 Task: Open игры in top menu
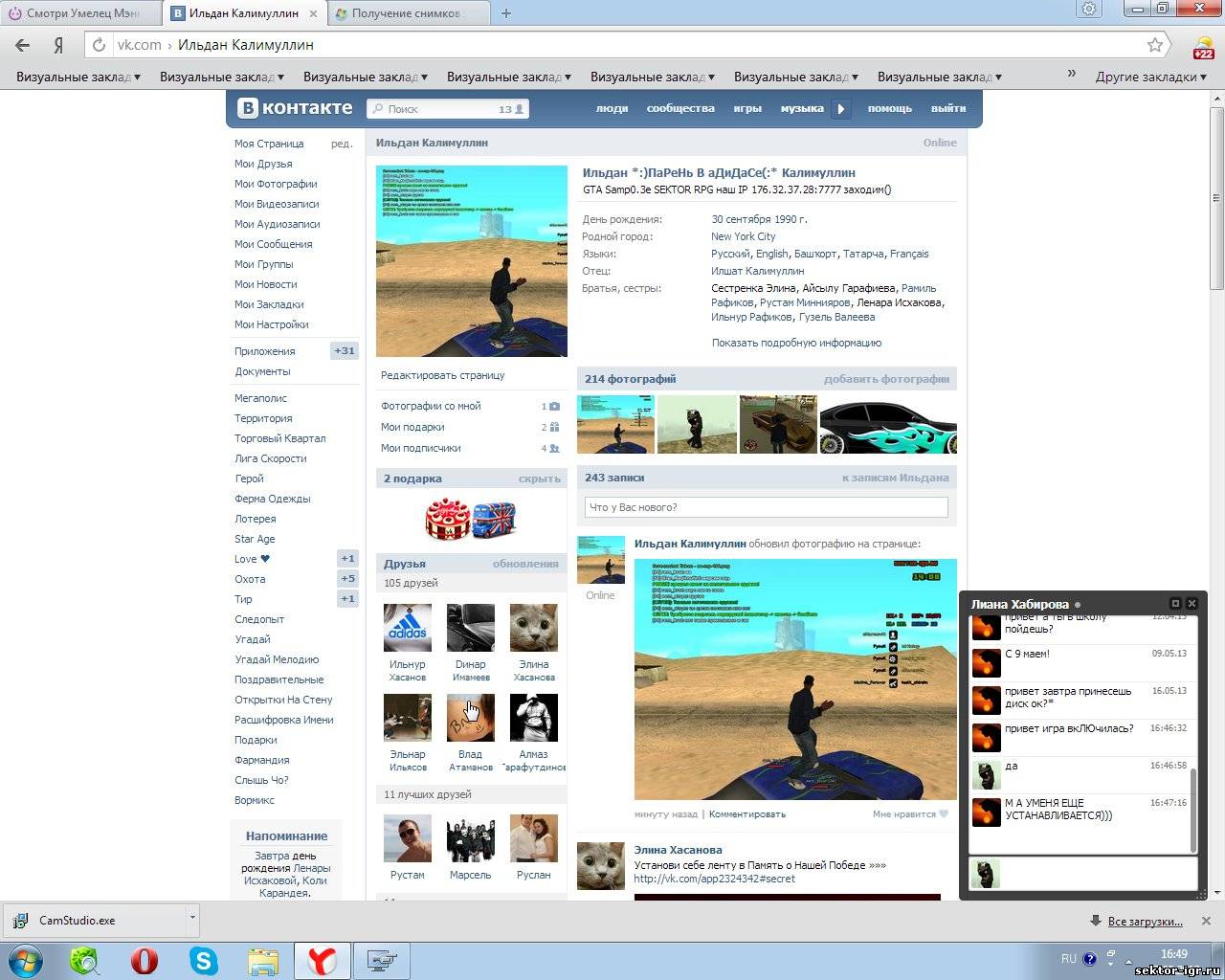click(x=747, y=108)
